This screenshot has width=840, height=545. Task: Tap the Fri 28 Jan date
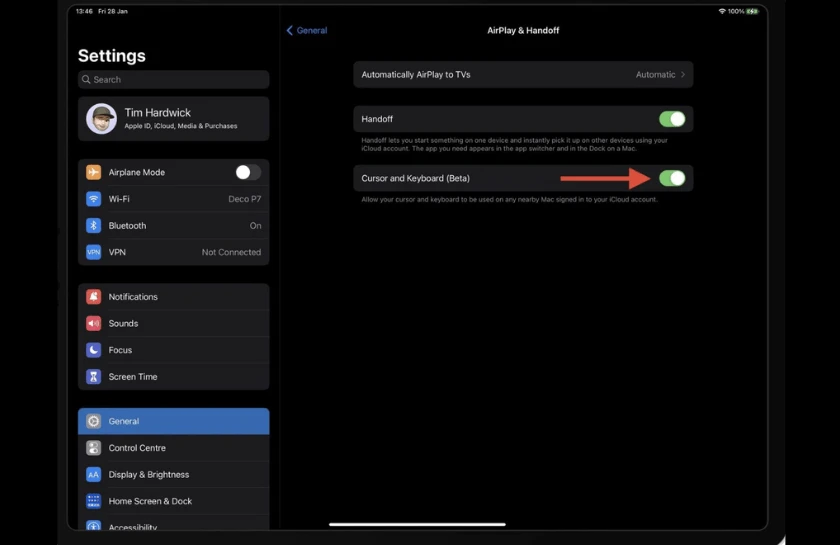pyautogui.click(x=112, y=11)
